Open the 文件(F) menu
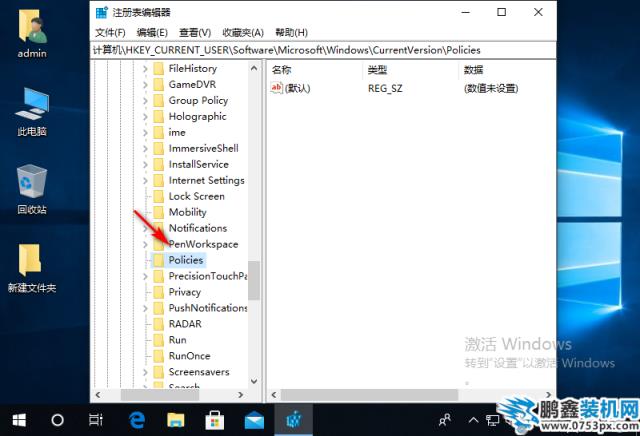 coord(110,33)
